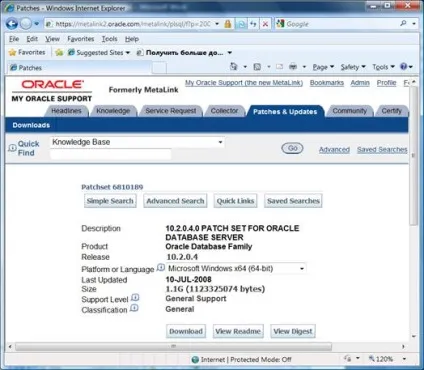Open the Saved Searches link near Go
Screen dimensions: 424x370
[x=382, y=150]
